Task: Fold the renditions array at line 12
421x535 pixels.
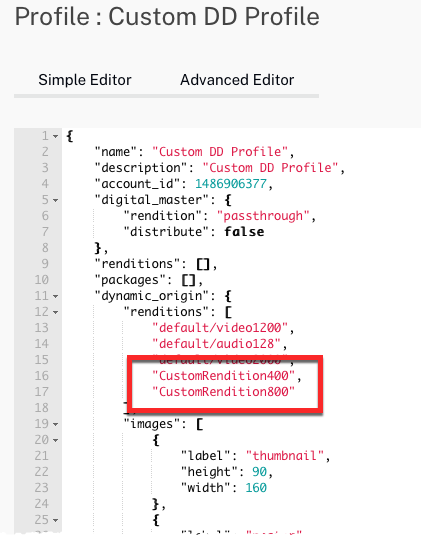Action: (56, 312)
